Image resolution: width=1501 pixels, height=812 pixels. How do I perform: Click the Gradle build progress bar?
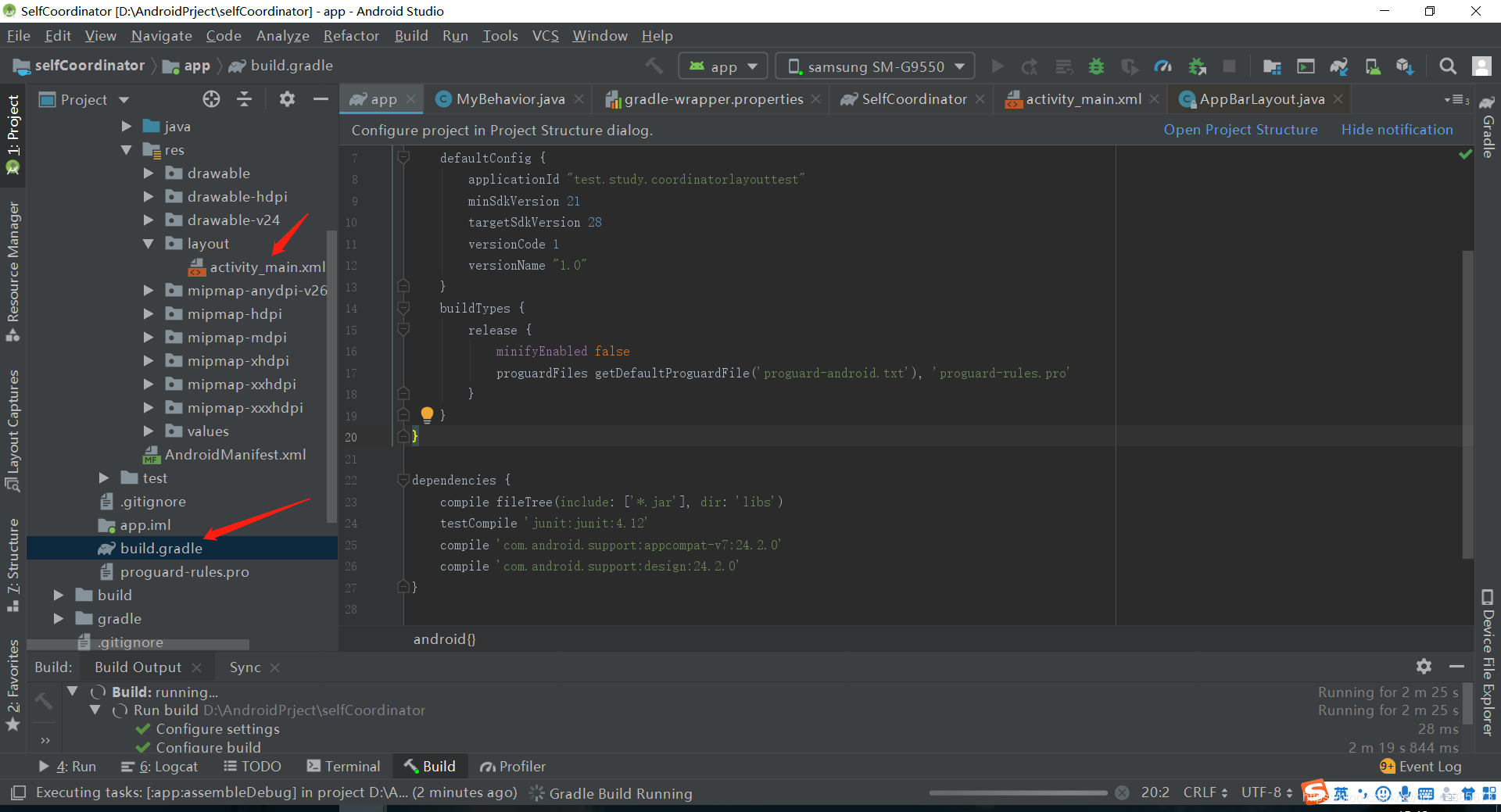(1019, 792)
